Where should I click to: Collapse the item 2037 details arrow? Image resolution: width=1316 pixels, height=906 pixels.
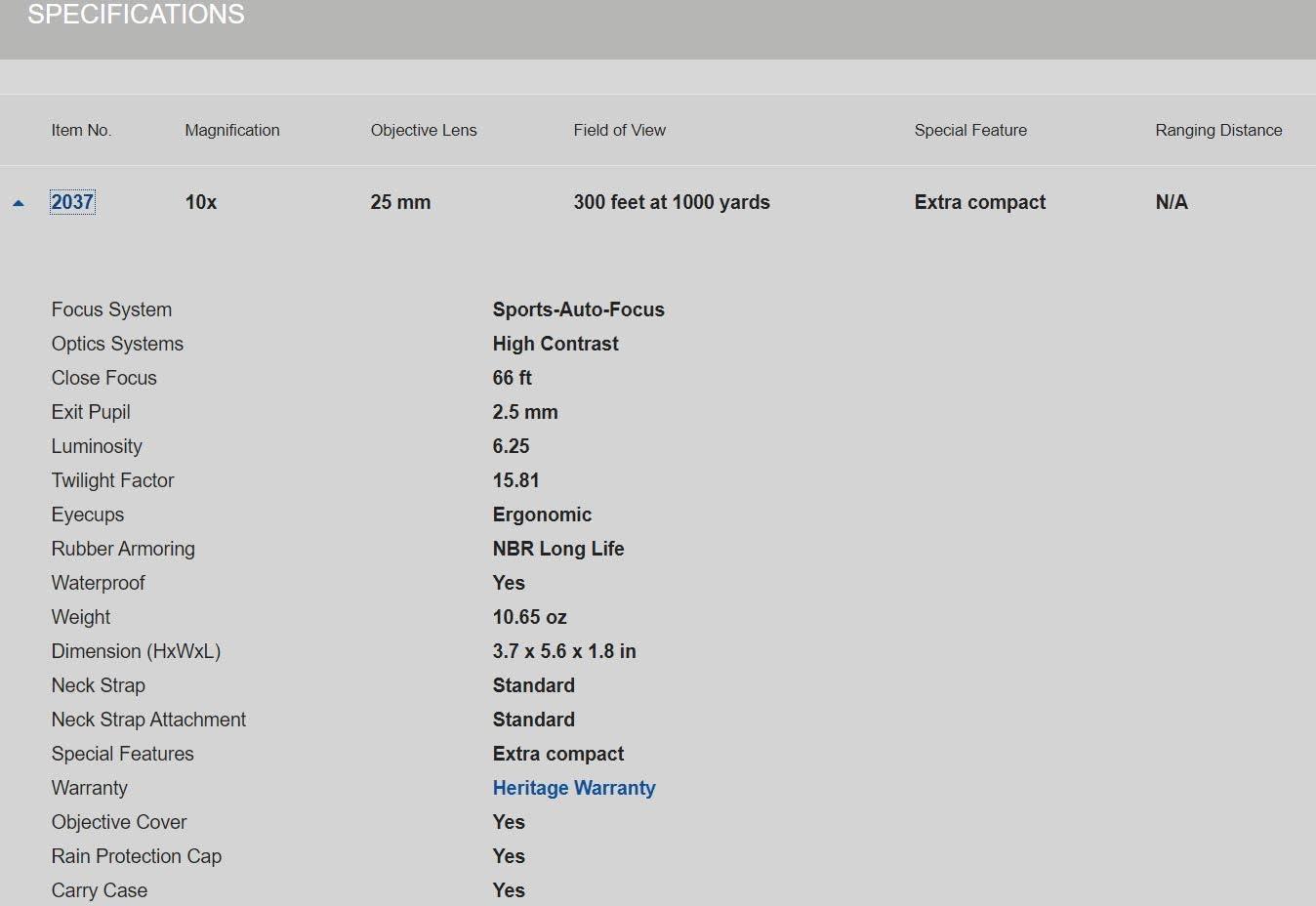pyautogui.click(x=18, y=203)
